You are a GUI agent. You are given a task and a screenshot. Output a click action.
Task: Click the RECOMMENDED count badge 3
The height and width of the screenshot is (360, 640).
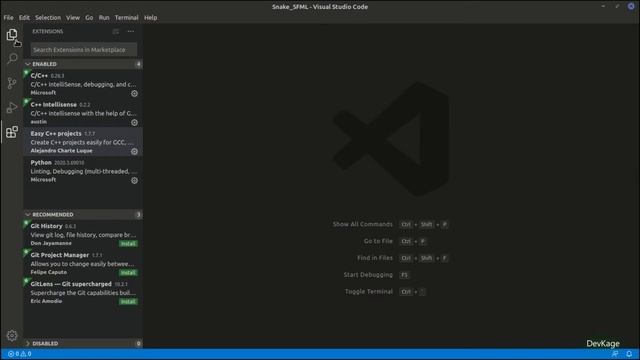(x=138, y=215)
